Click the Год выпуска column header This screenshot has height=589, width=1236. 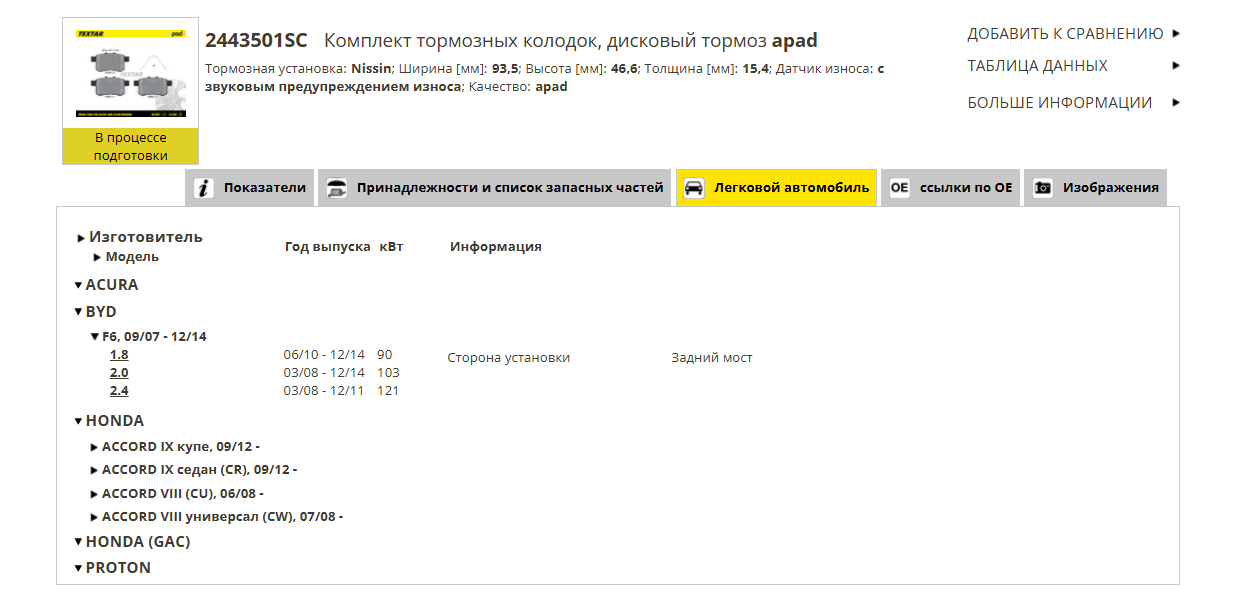coord(327,247)
